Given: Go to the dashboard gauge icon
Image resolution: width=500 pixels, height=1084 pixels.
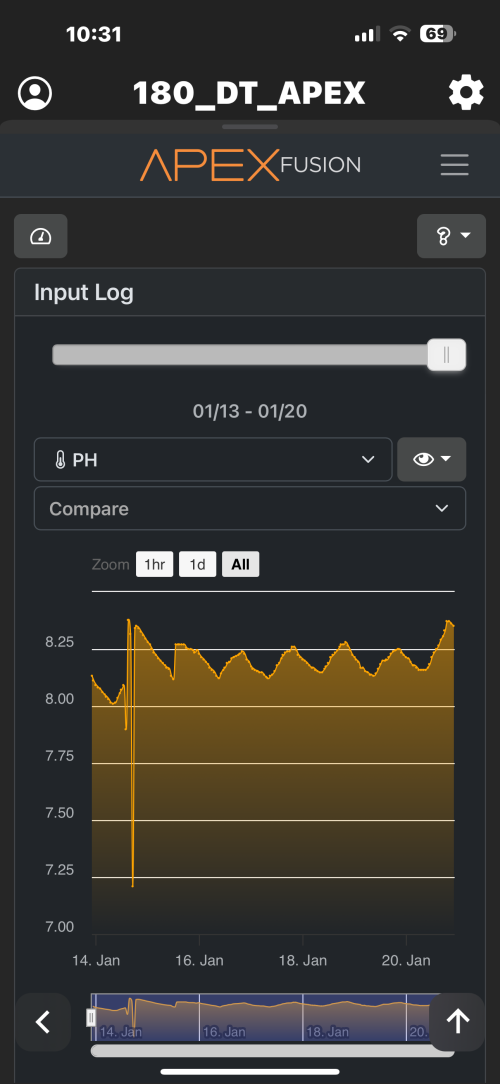Looking at the screenshot, I should pyautogui.click(x=41, y=236).
